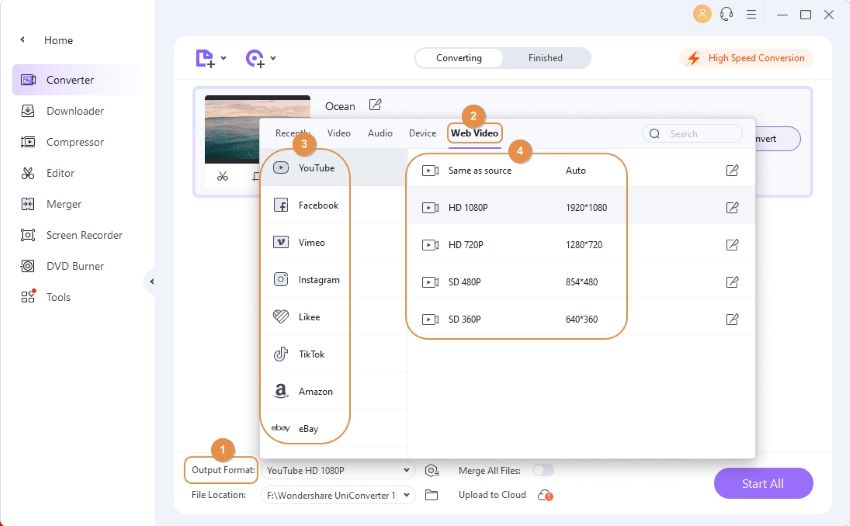850x526 pixels.
Task: Click the Ocean video thumbnail
Action: point(232,130)
